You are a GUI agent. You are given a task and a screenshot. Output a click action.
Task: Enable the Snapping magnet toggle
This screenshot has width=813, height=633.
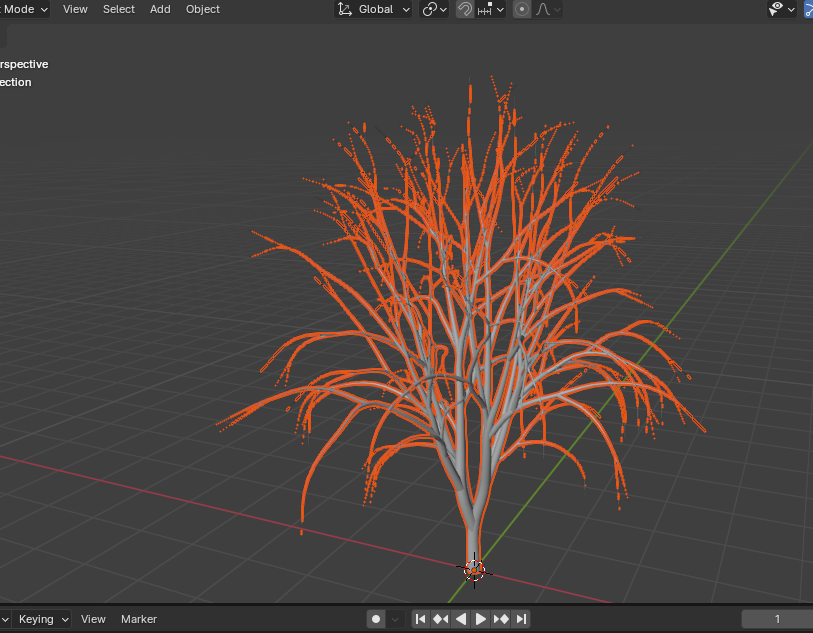pos(464,9)
